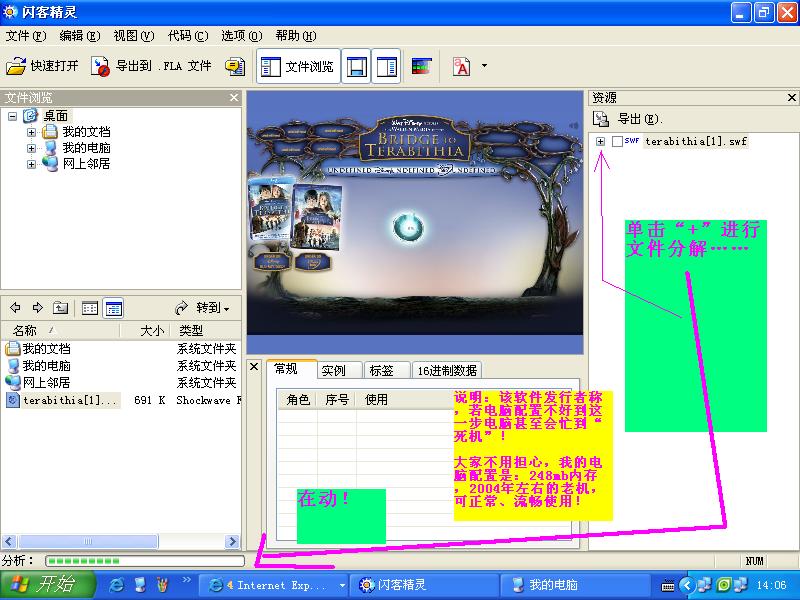Screen dimensions: 800x600
Task: Expand hidden system tray icons arrow
Action: pos(686,585)
